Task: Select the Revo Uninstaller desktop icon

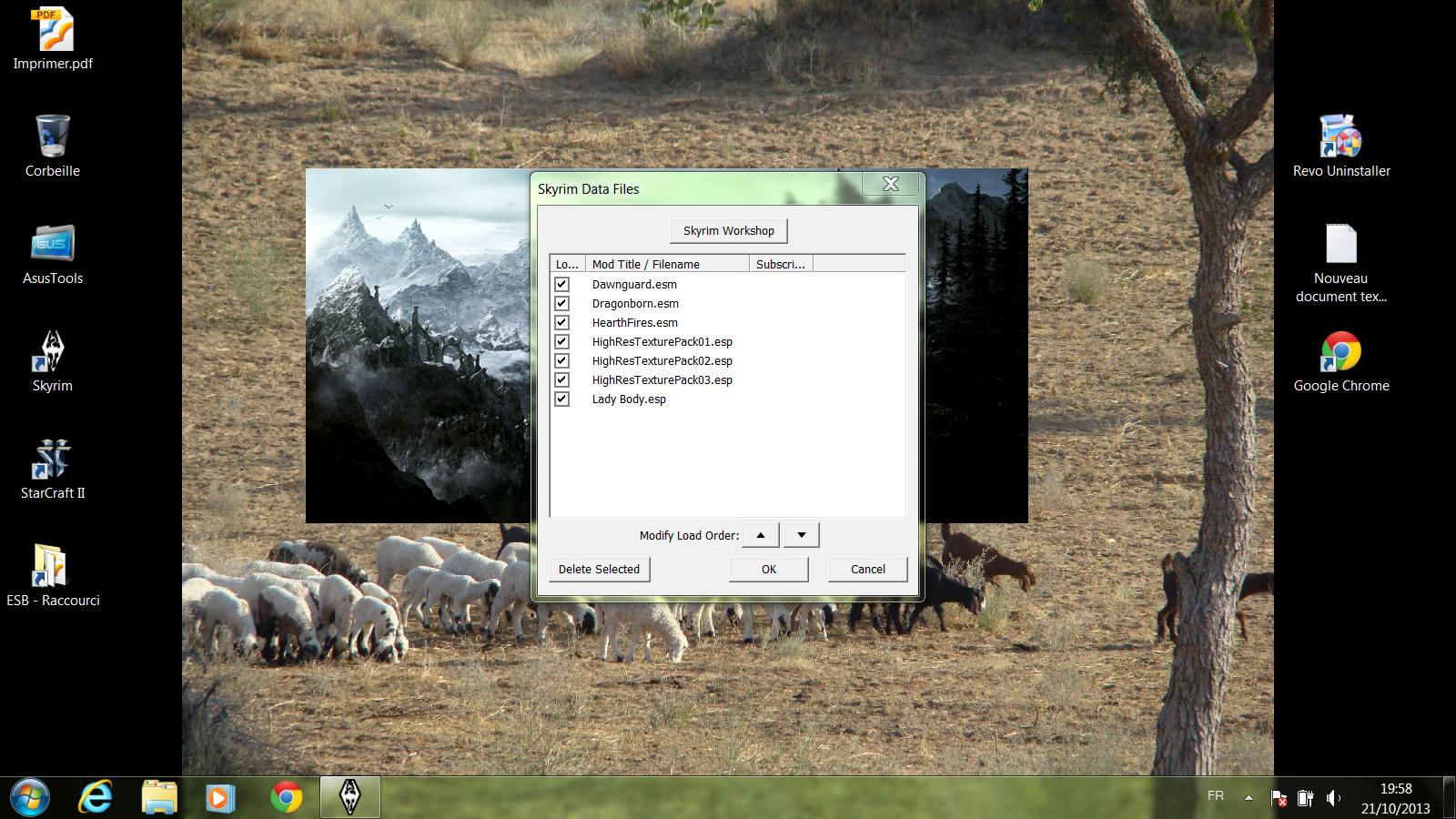Action: pos(1341,146)
